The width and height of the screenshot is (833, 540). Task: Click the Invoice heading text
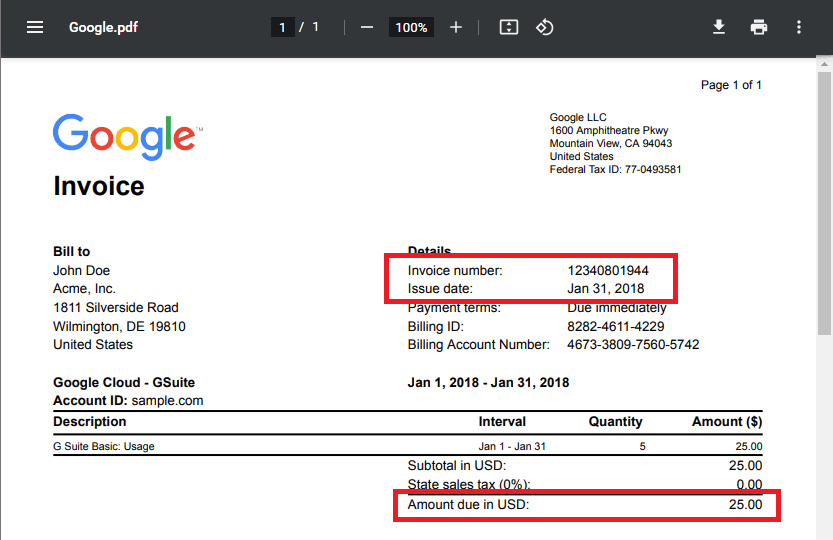[99, 187]
